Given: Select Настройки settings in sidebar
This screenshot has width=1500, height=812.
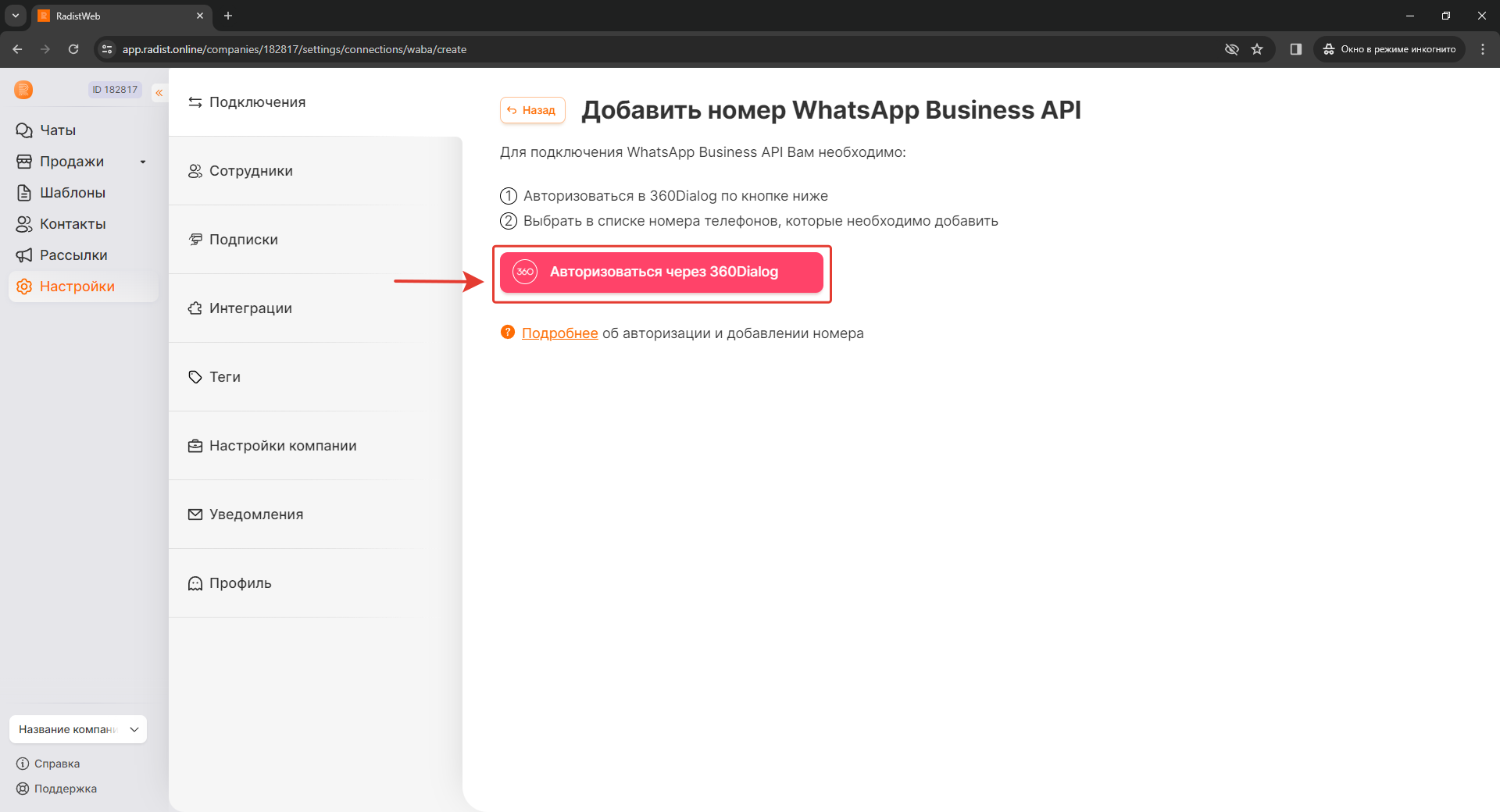Looking at the screenshot, I should click(x=84, y=287).
